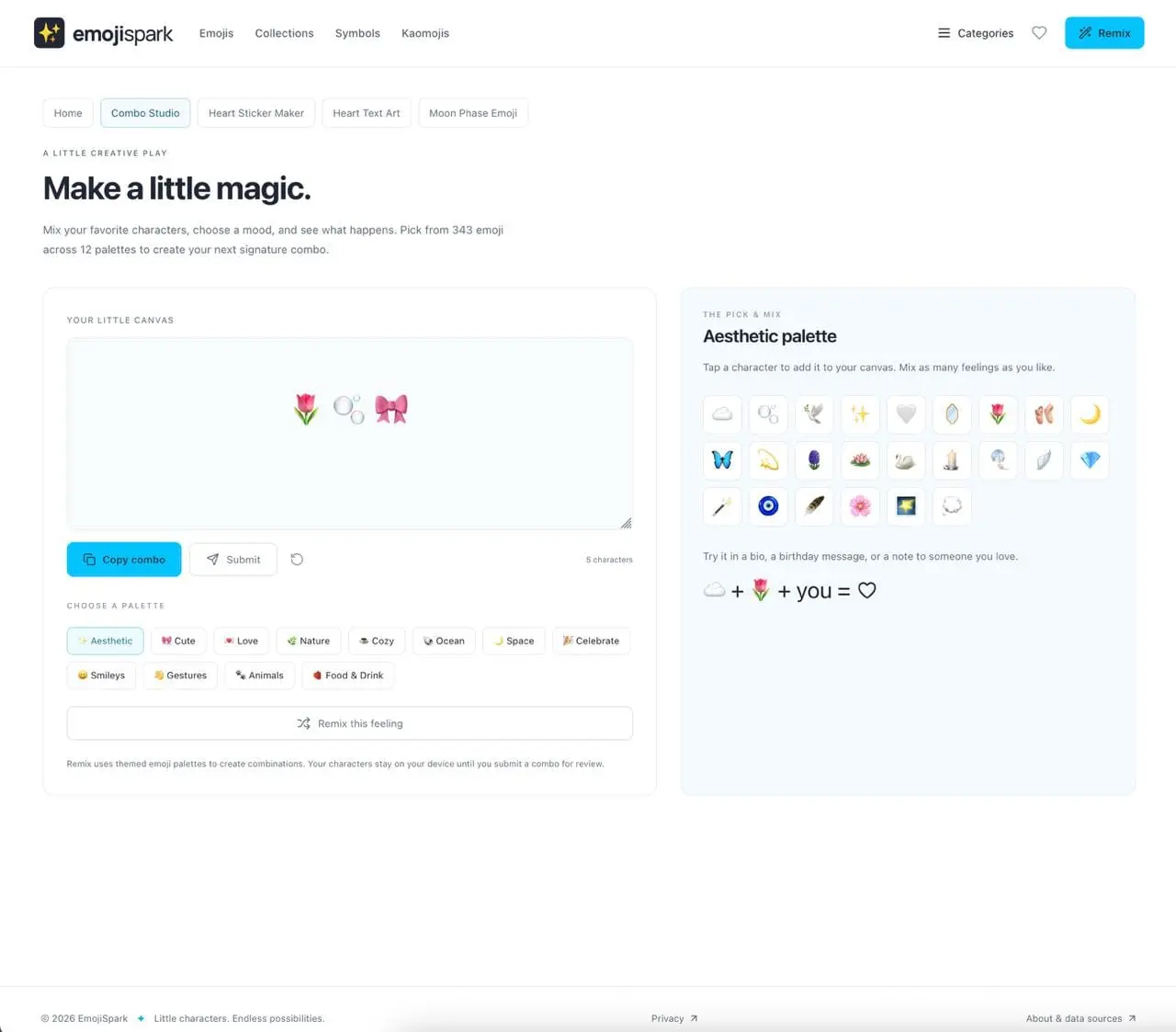Viewport: 1176px width, 1032px height.
Task: Click inside the emoji canvas text area
Action: 350,434
